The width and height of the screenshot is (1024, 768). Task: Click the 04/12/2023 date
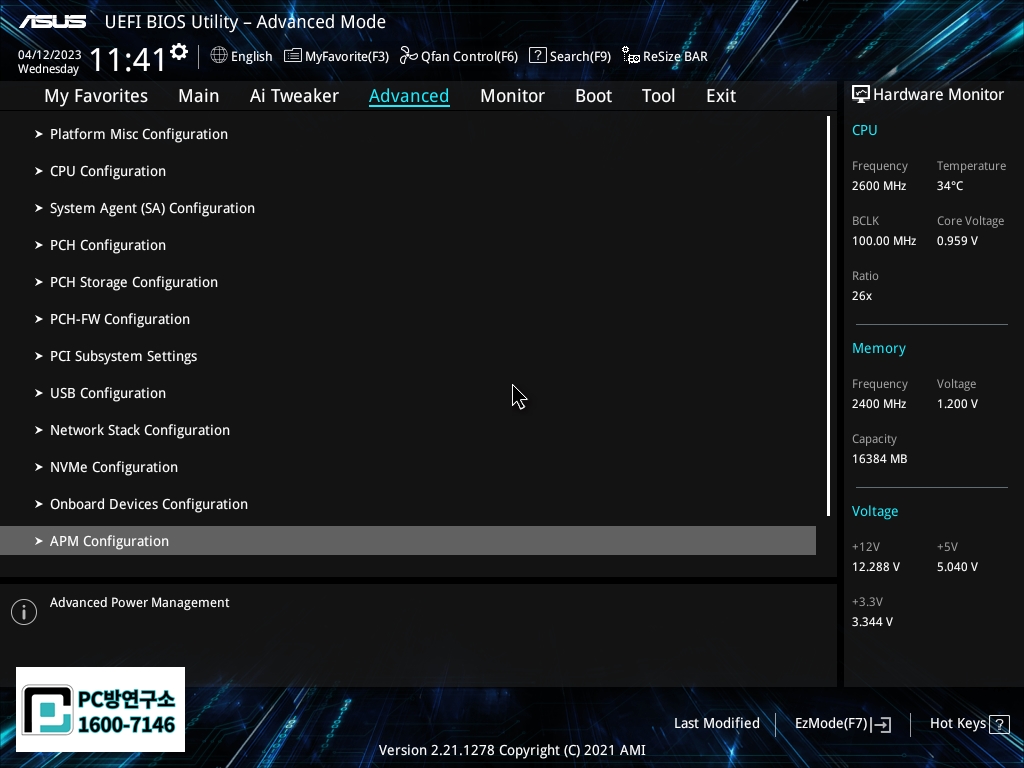click(50, 55)
